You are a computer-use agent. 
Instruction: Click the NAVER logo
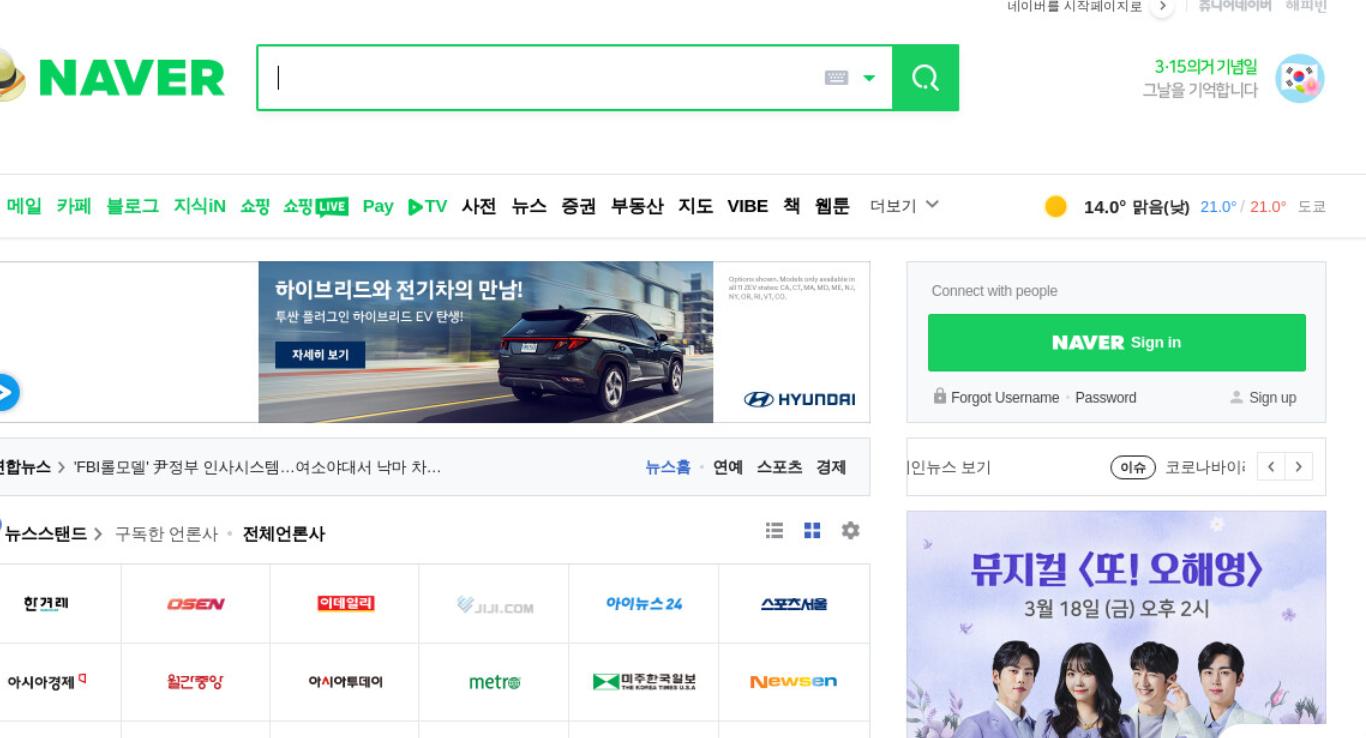(130, 78)
